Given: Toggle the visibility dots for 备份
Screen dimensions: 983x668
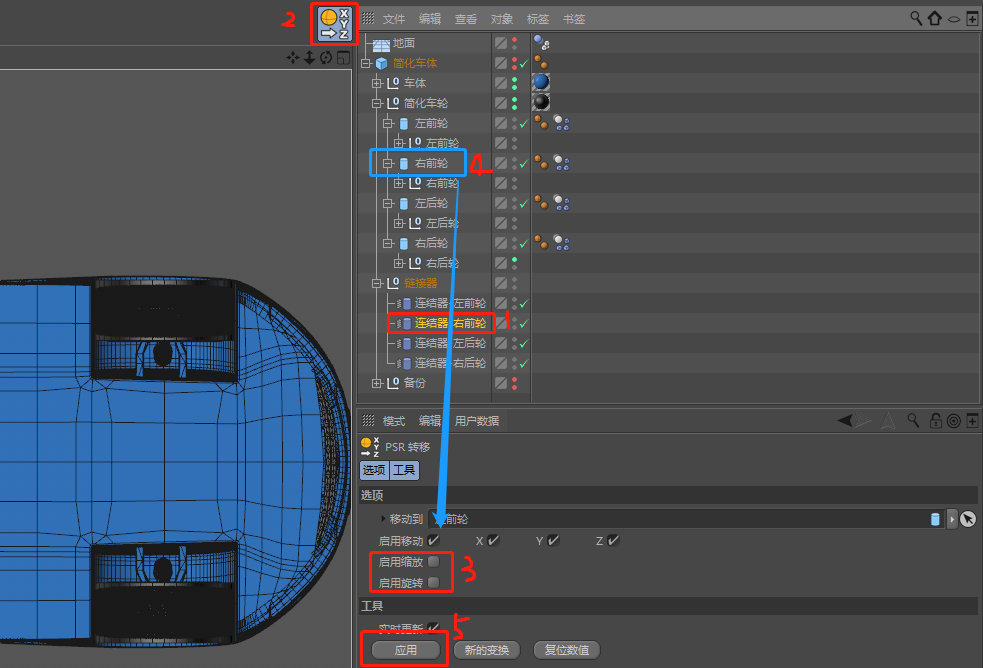Looking at the screenshot, I should tap(515, 383).
